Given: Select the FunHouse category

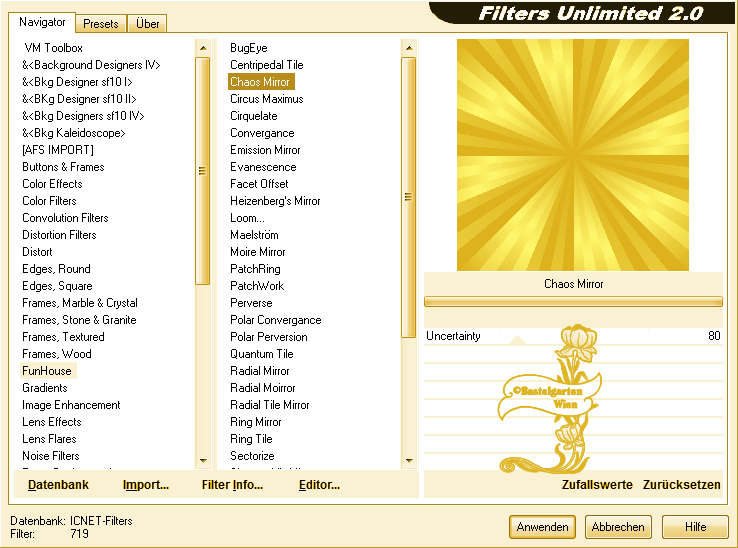Looking at the screenshot, I should (x=47, y=371).
